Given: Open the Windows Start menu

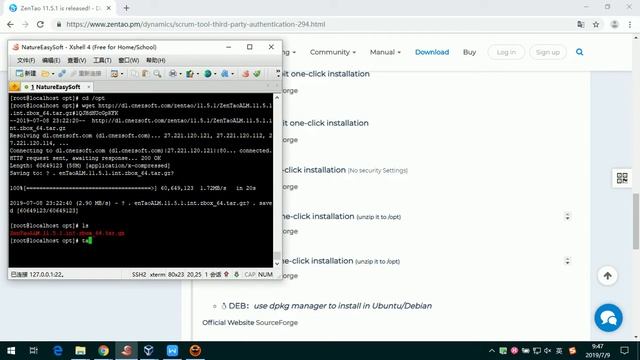Looking at the screenshot, I should click(x=11, y=351).
